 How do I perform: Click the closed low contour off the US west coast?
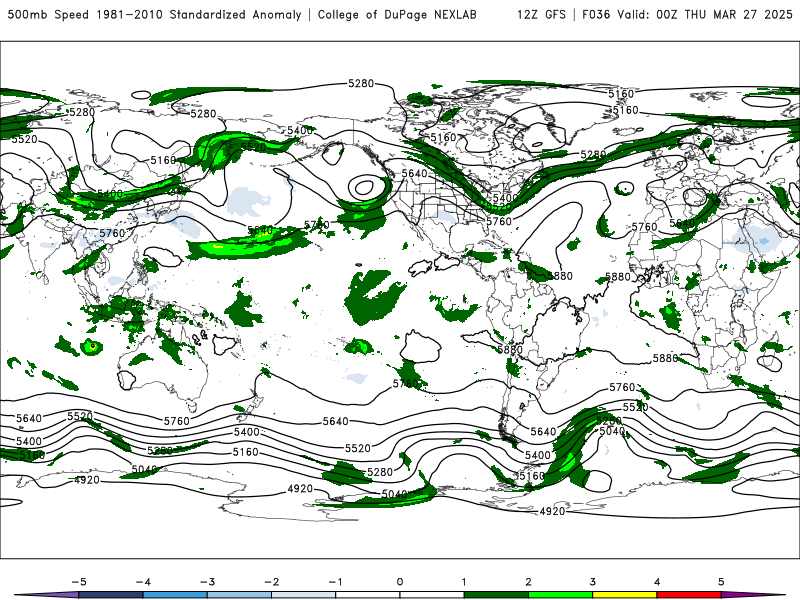(x=364, y=187)
